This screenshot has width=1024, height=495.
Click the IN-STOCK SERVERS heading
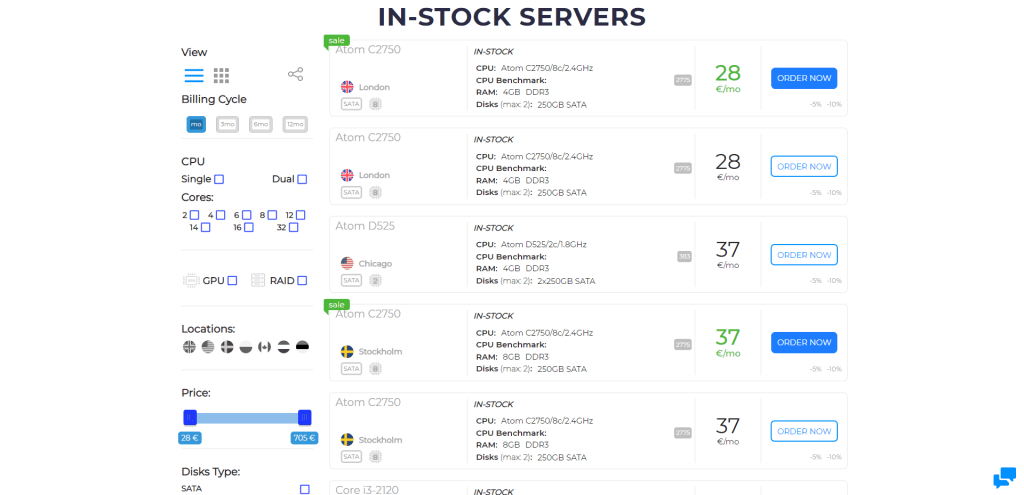click(x=512, y=16)
